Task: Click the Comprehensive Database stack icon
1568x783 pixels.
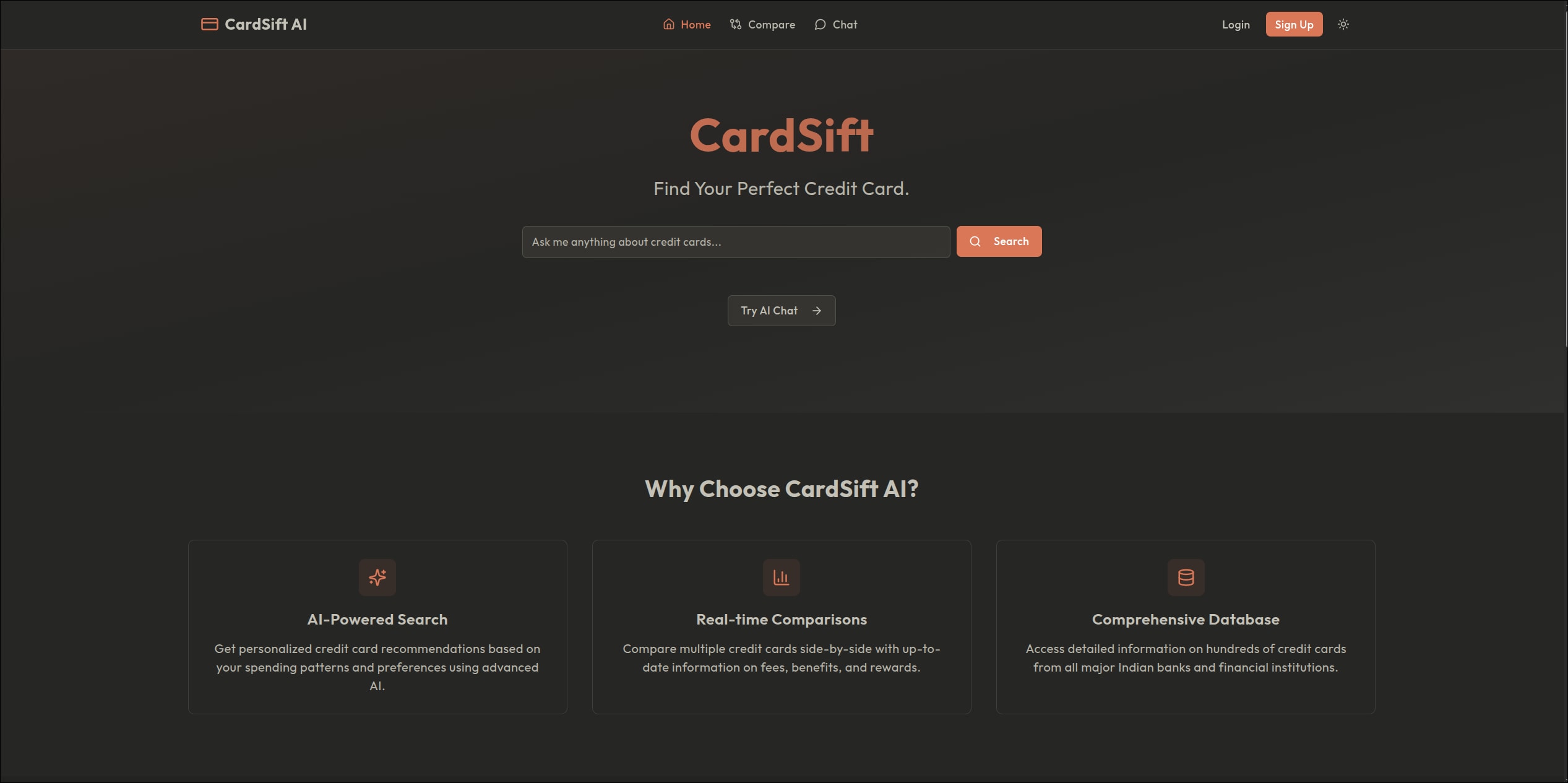Action: tap(1186, 578)
